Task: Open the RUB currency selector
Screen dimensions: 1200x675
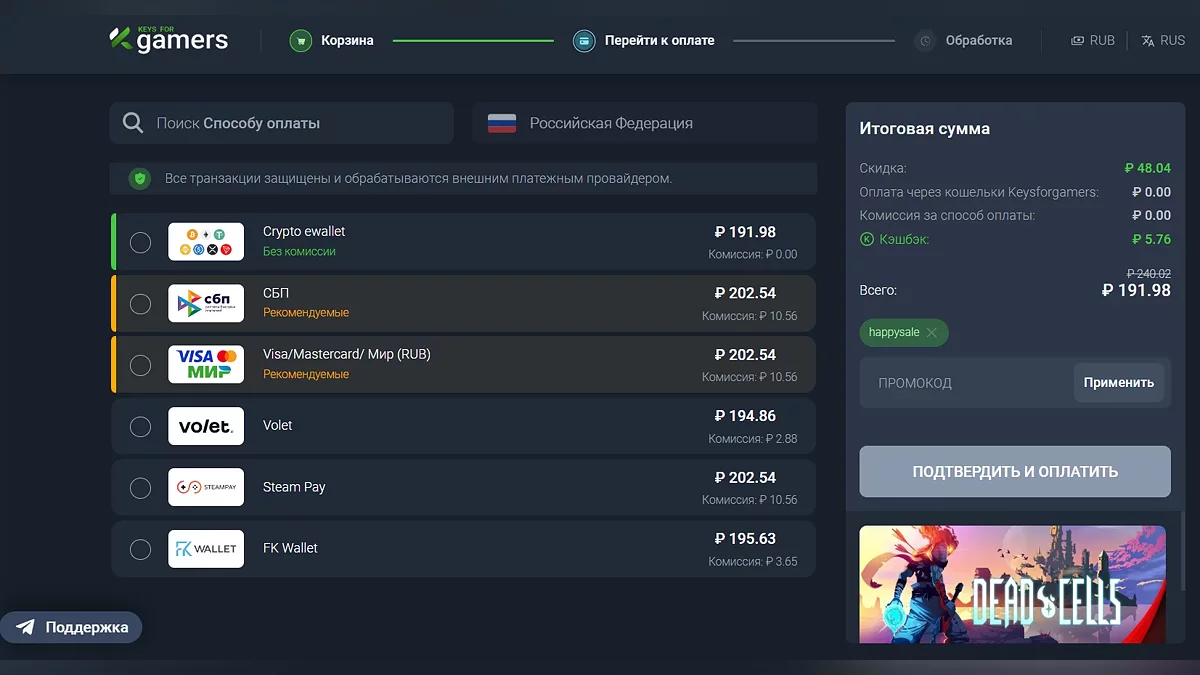Action: pos(1093,41)
